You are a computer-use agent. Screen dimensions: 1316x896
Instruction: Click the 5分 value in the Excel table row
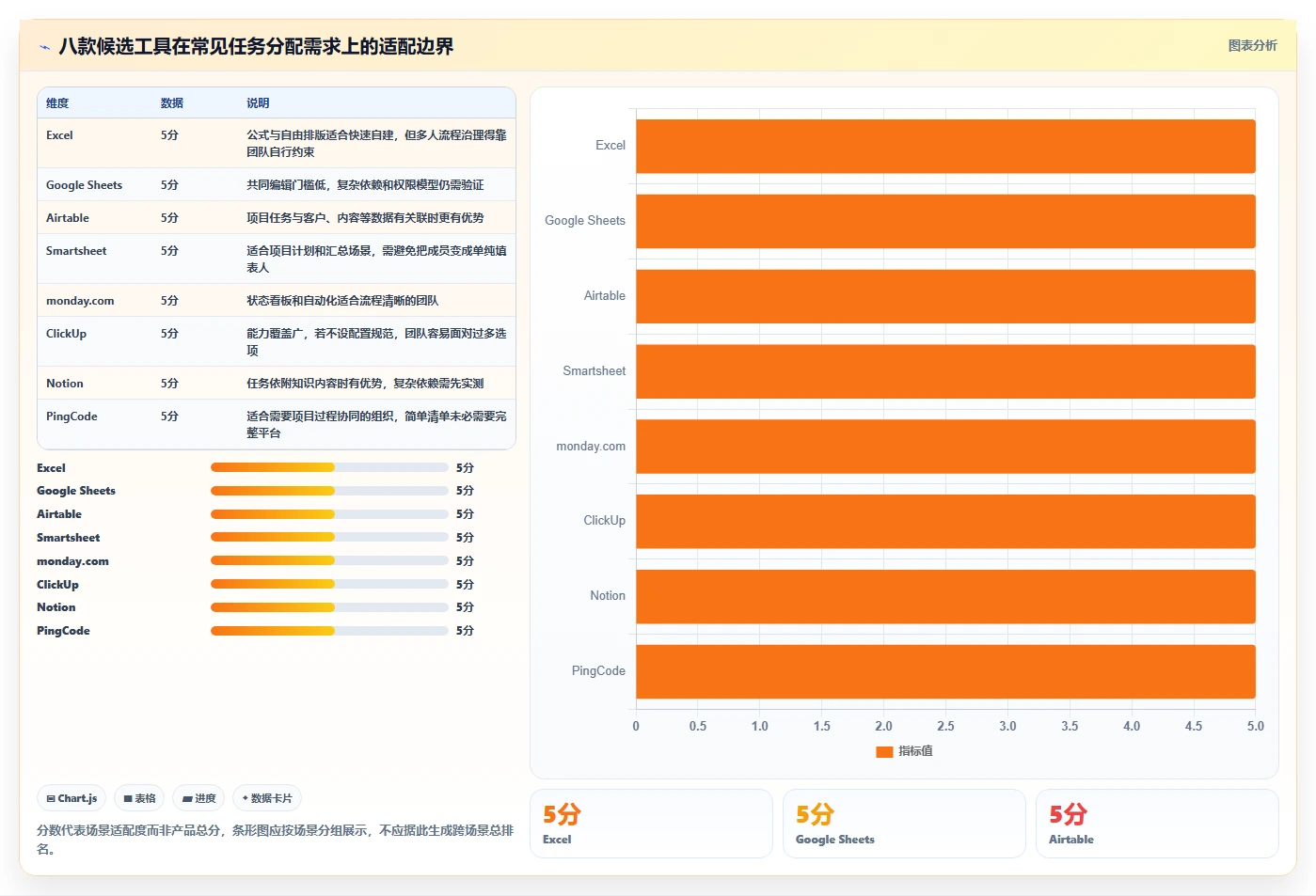[169, 135]
